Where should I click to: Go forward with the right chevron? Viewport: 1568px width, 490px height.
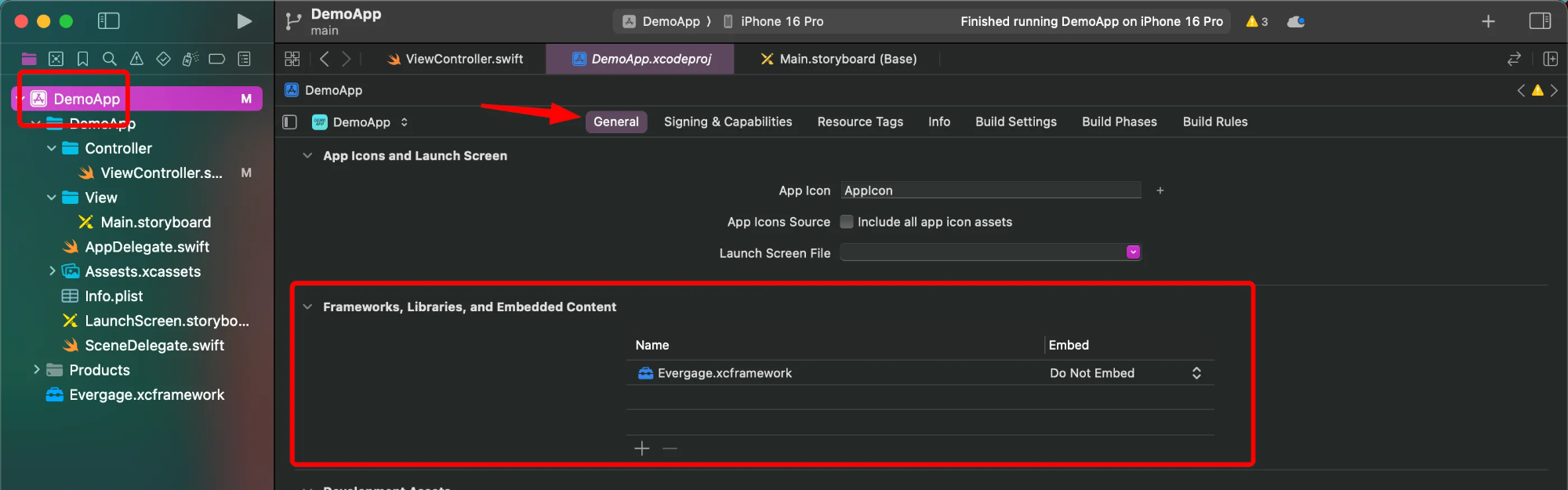(x=347, y=59)
